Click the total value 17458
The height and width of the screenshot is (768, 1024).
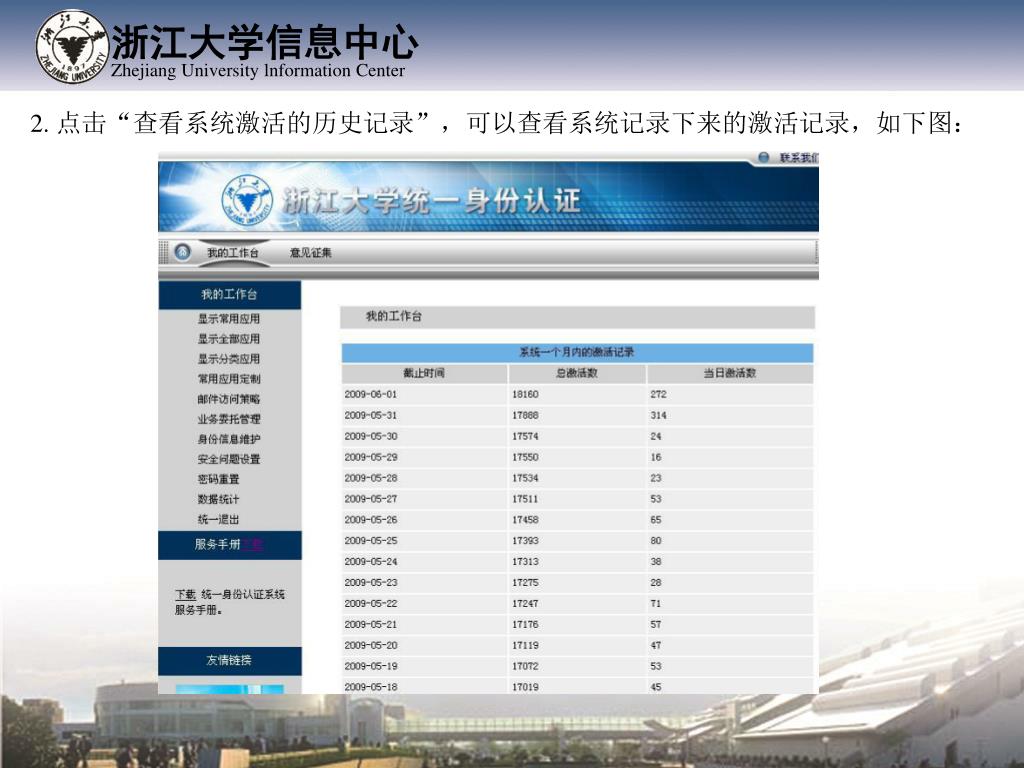click(x=525, y=520)
